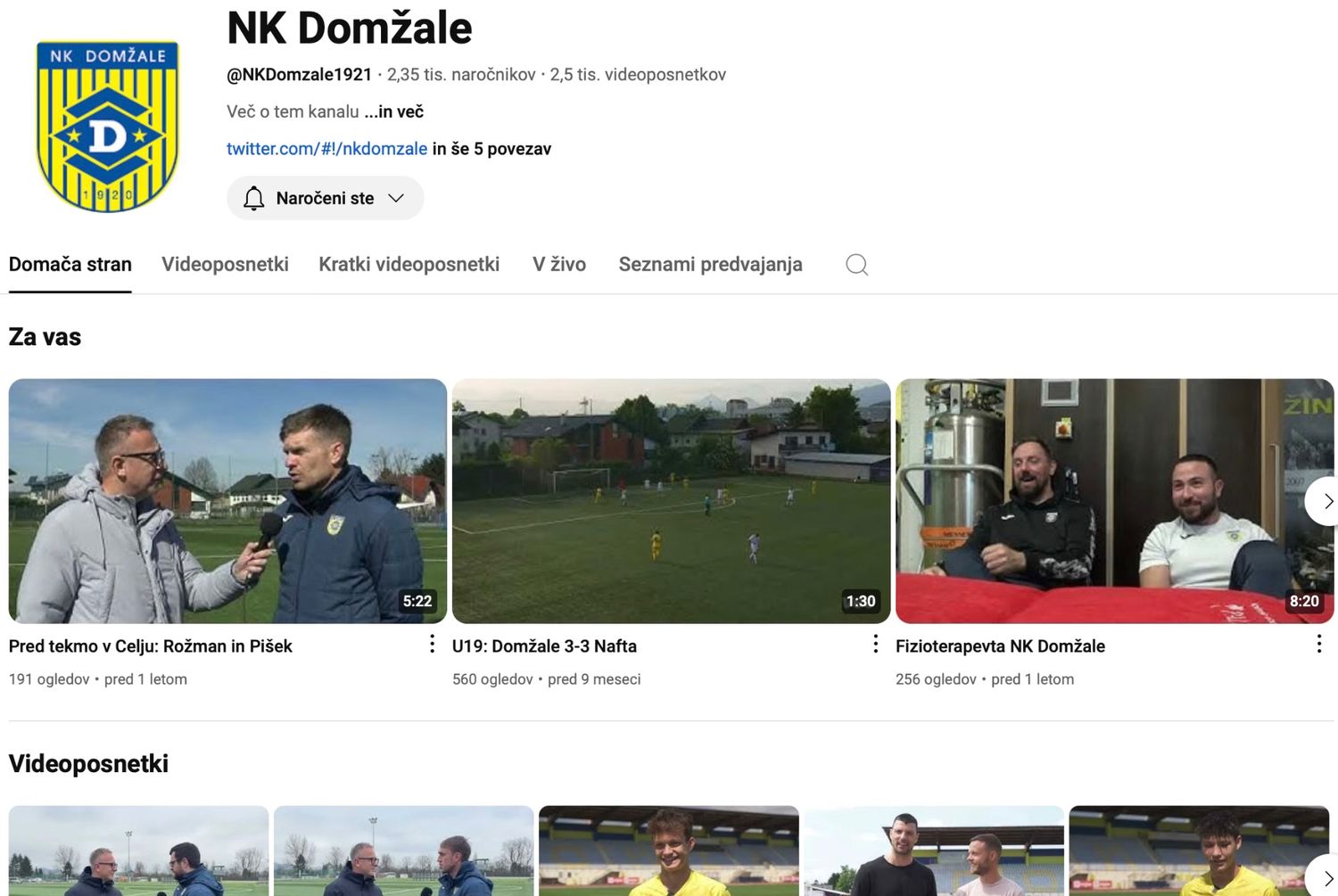
Task: Open fourth video thumbnail in Videoposnetki row
Action: [933, 851]
